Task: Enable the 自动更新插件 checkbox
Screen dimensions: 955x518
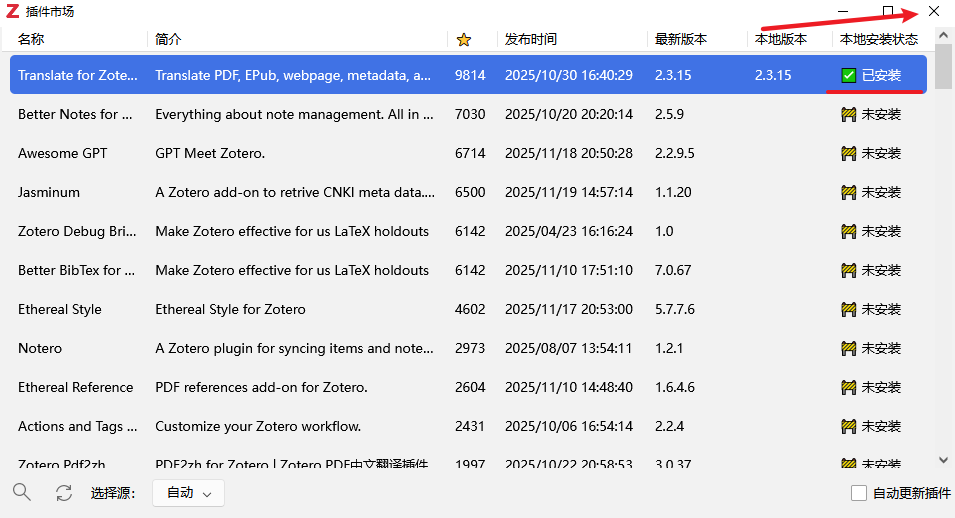Action: click(859, 493)
